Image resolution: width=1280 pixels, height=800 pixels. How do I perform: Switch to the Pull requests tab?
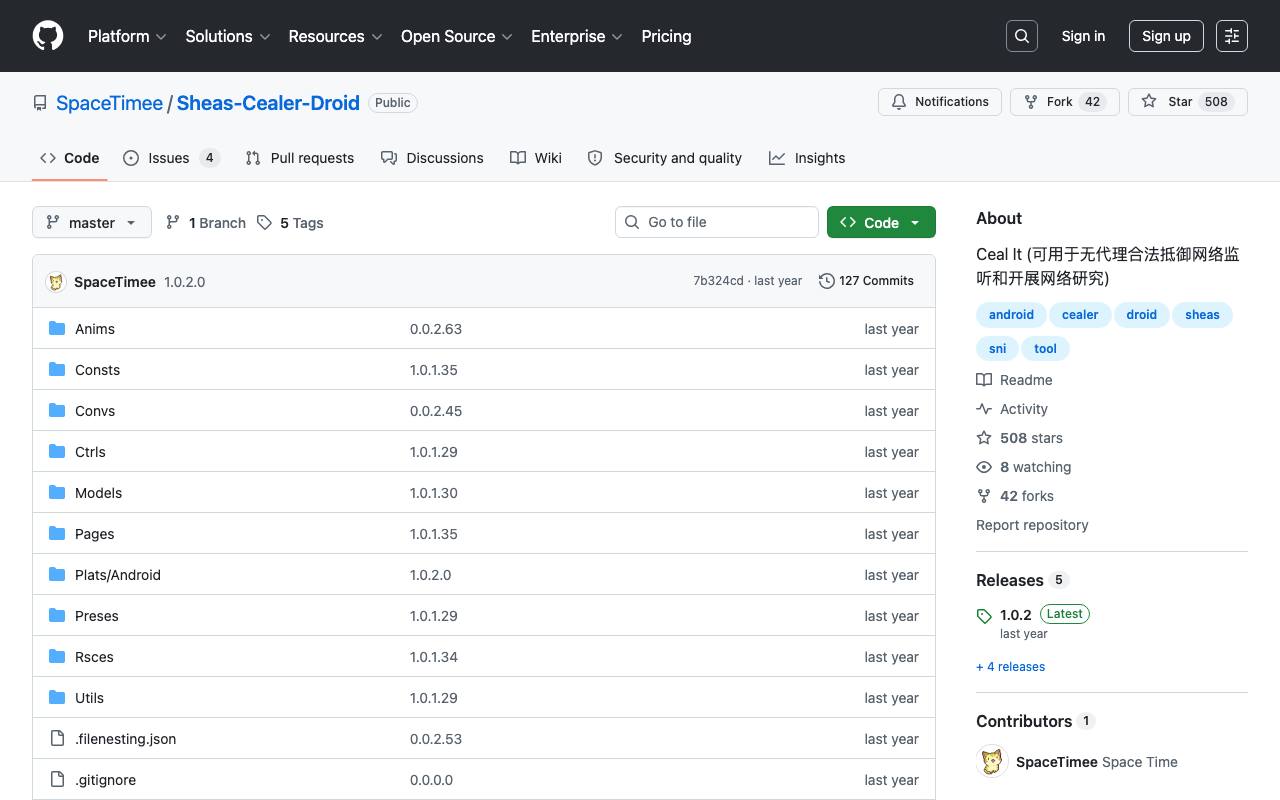300,158
